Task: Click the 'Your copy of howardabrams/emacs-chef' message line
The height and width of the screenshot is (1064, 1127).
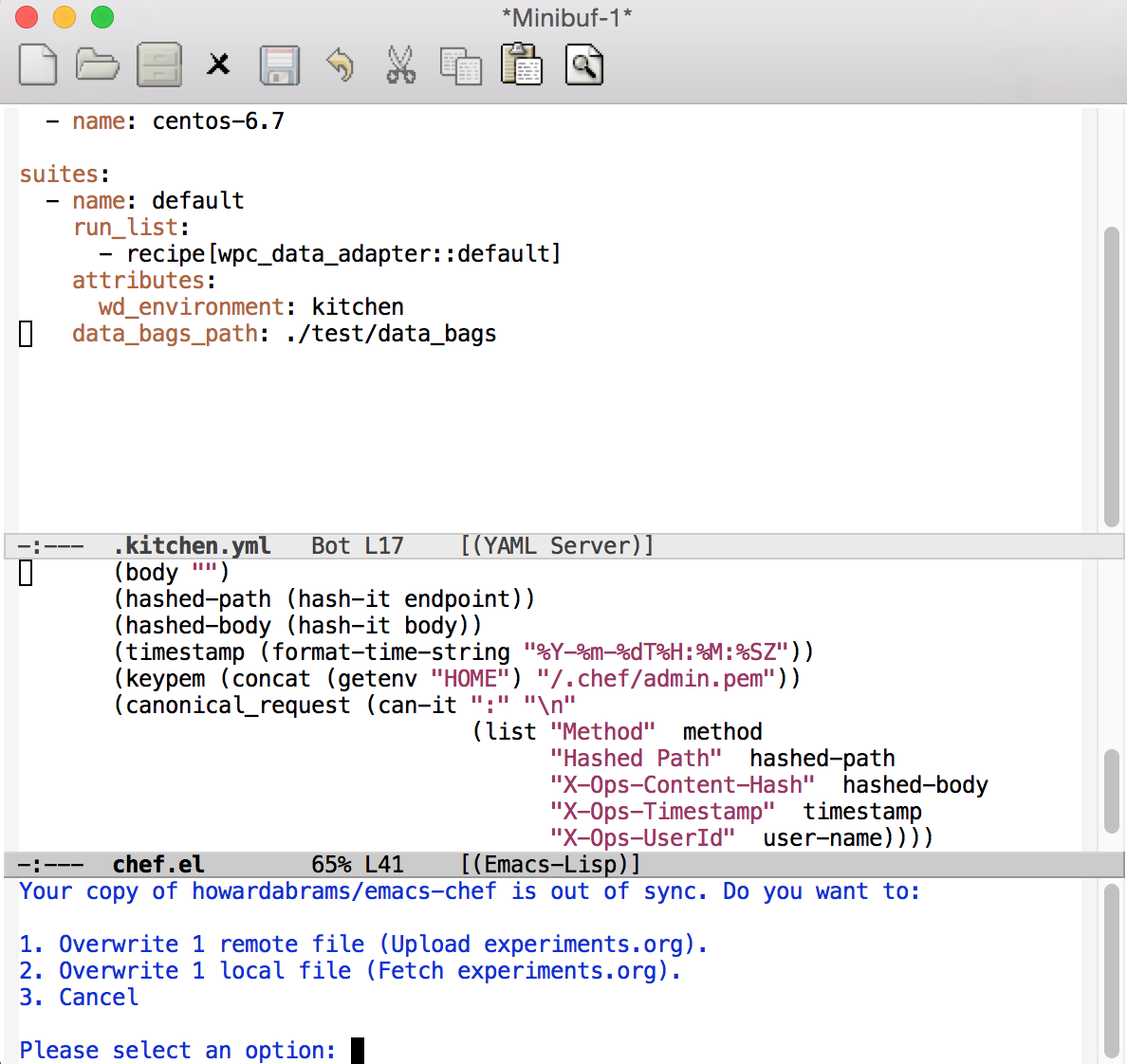Action: (470, 890)
